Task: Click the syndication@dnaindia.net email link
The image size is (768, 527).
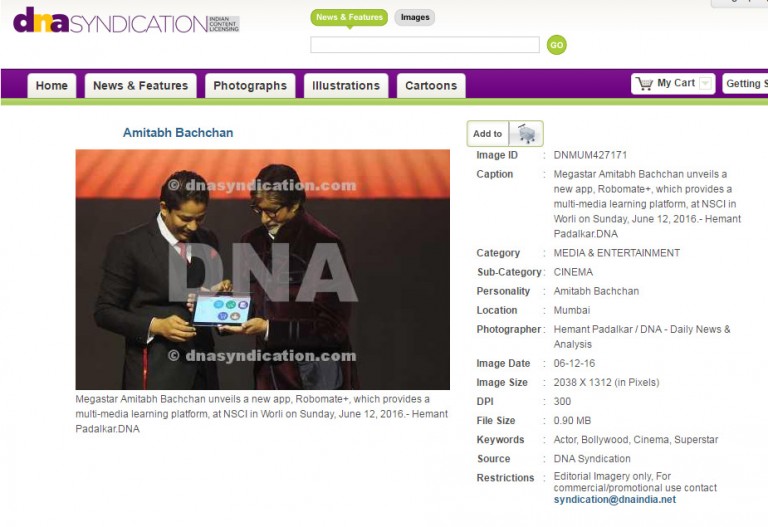Action: [614, 500]
